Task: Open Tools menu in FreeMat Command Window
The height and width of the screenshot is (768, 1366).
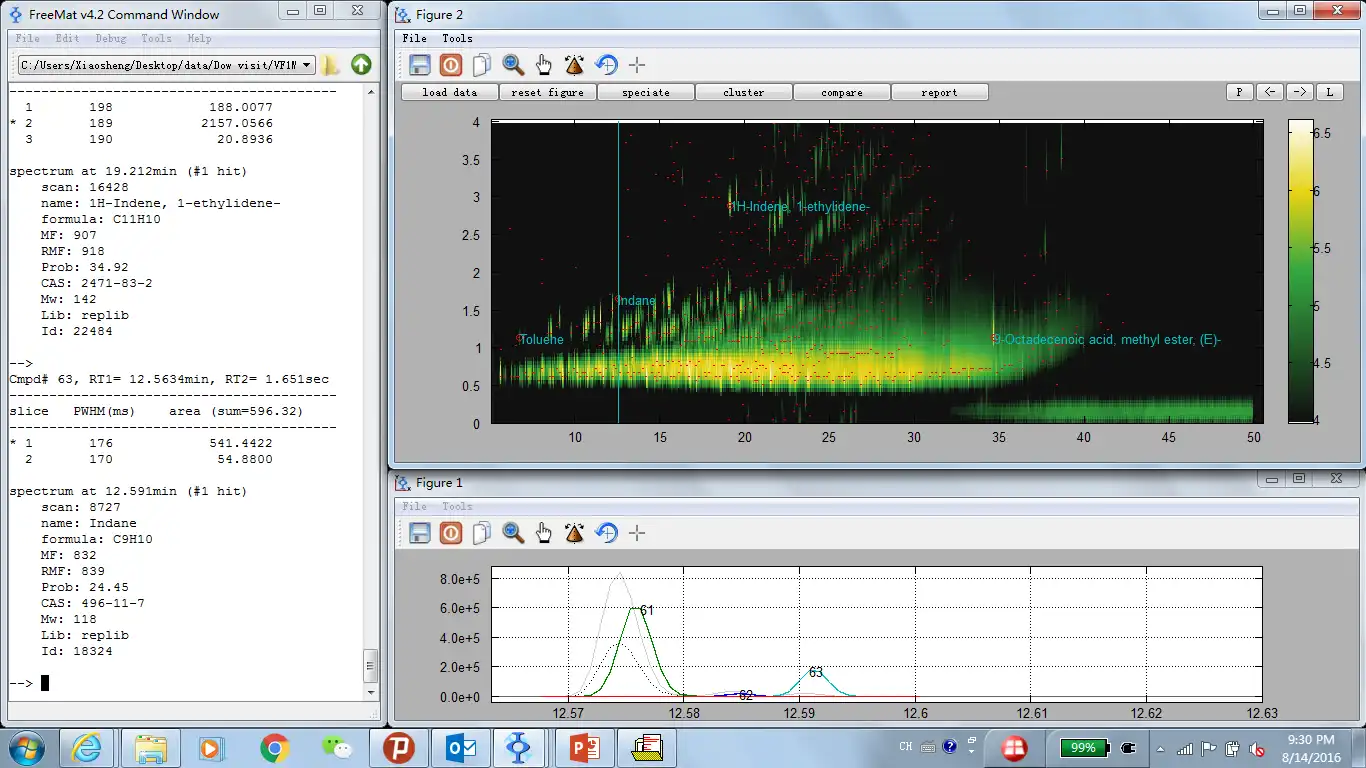Action: pos(156,38)
